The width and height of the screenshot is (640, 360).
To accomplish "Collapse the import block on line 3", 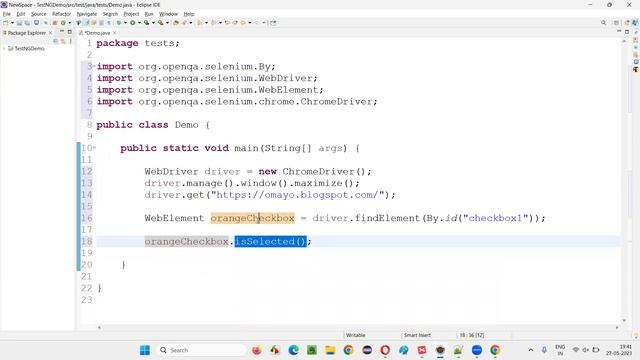I will [x=94, y=66].
